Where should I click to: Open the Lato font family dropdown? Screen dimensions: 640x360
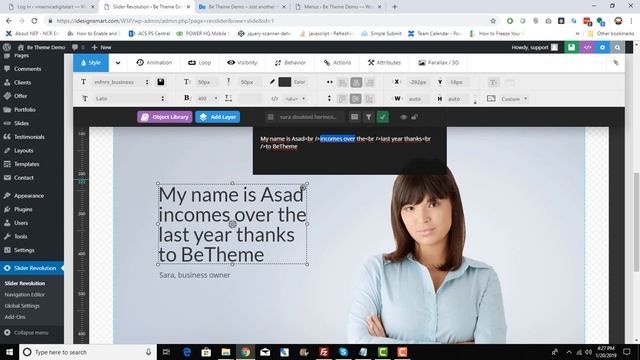[x=129, y=98]
